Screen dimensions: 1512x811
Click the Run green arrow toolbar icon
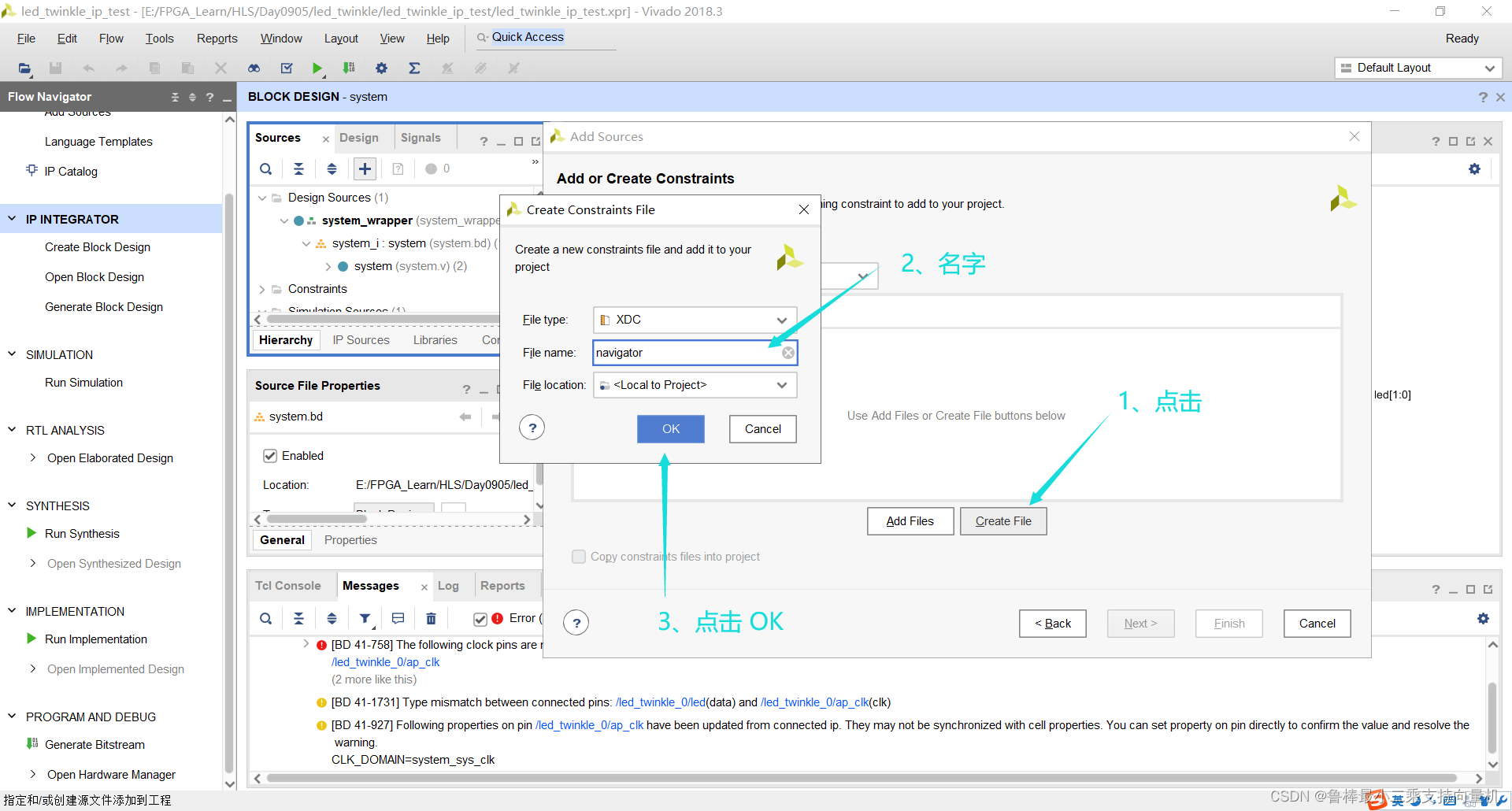pos(317,69)
